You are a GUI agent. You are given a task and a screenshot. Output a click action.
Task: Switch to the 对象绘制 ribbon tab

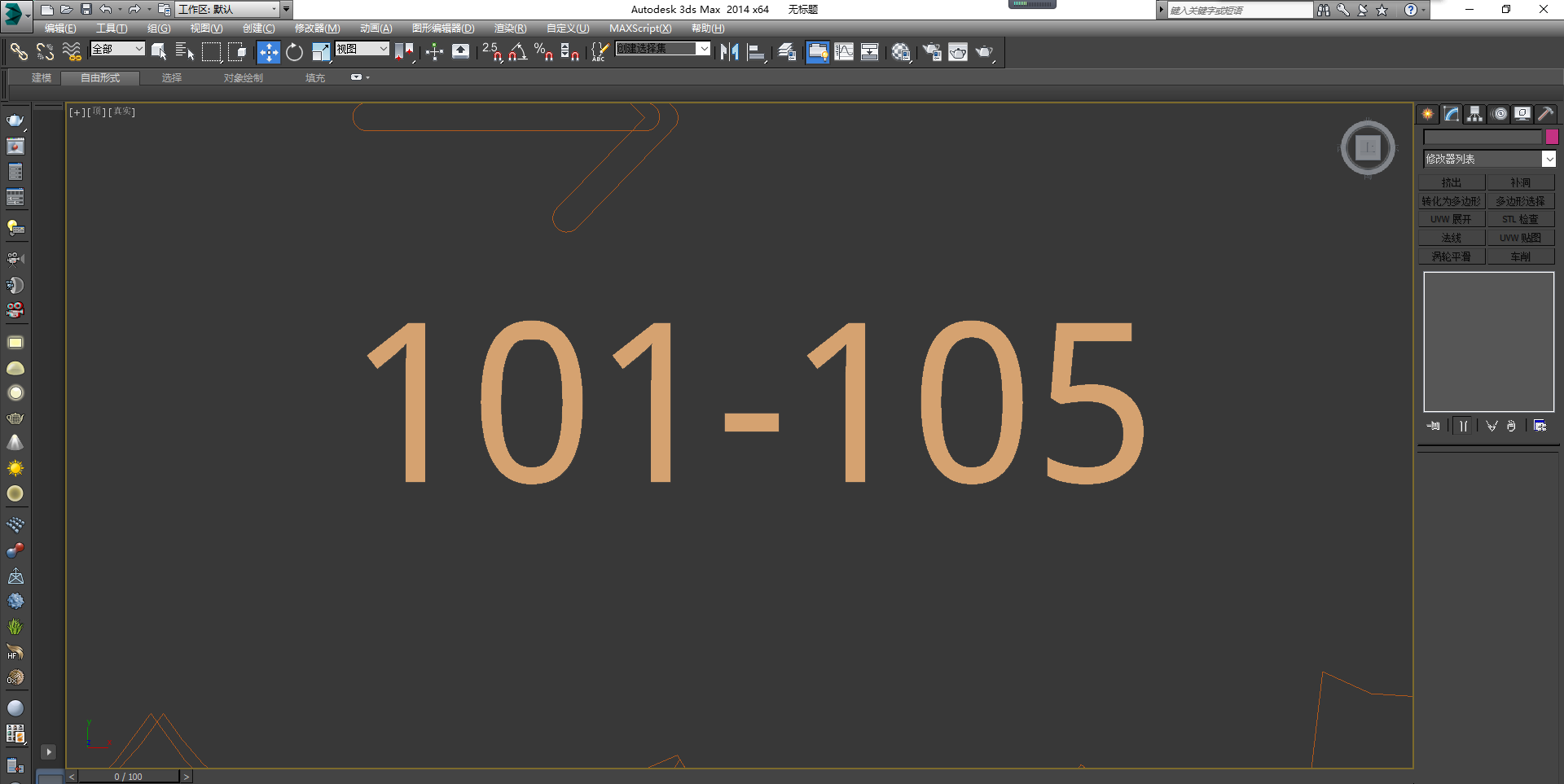[244, 78]
